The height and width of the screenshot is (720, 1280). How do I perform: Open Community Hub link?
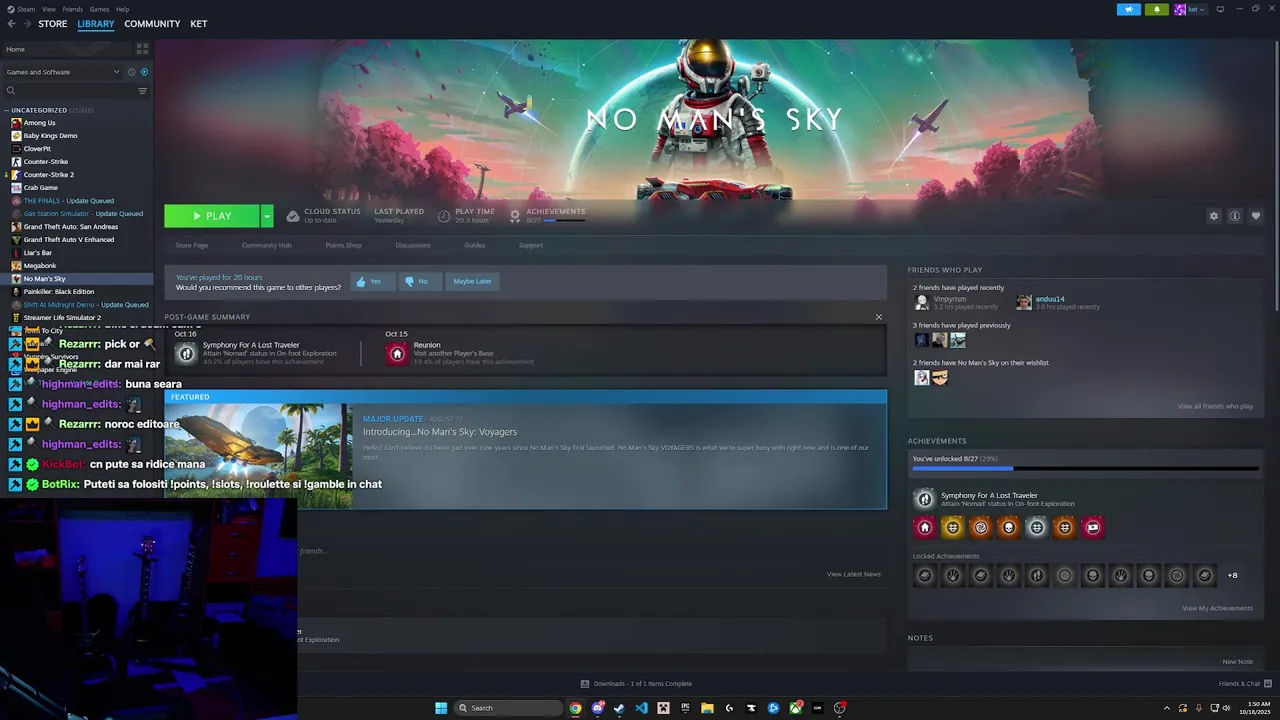coord(266,245)
